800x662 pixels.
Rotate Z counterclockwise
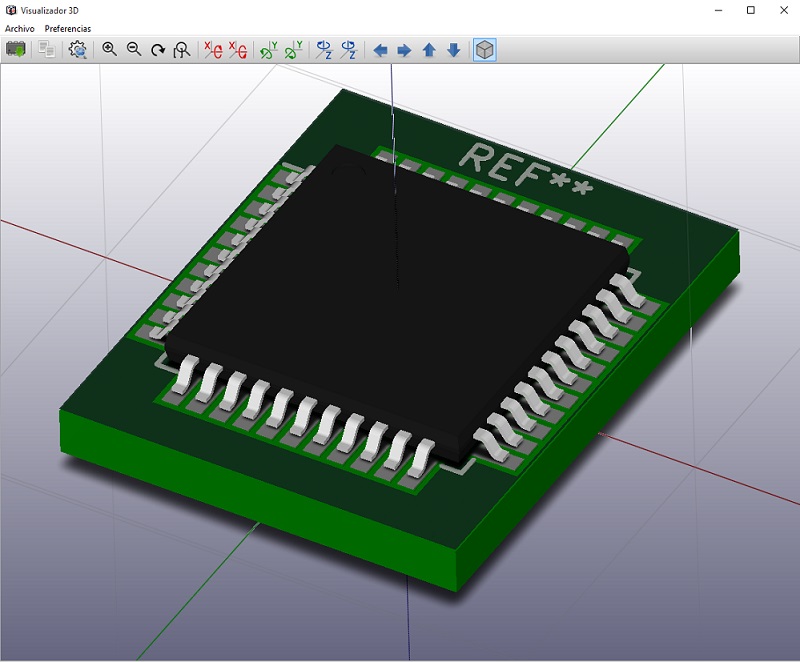point(348,50)
